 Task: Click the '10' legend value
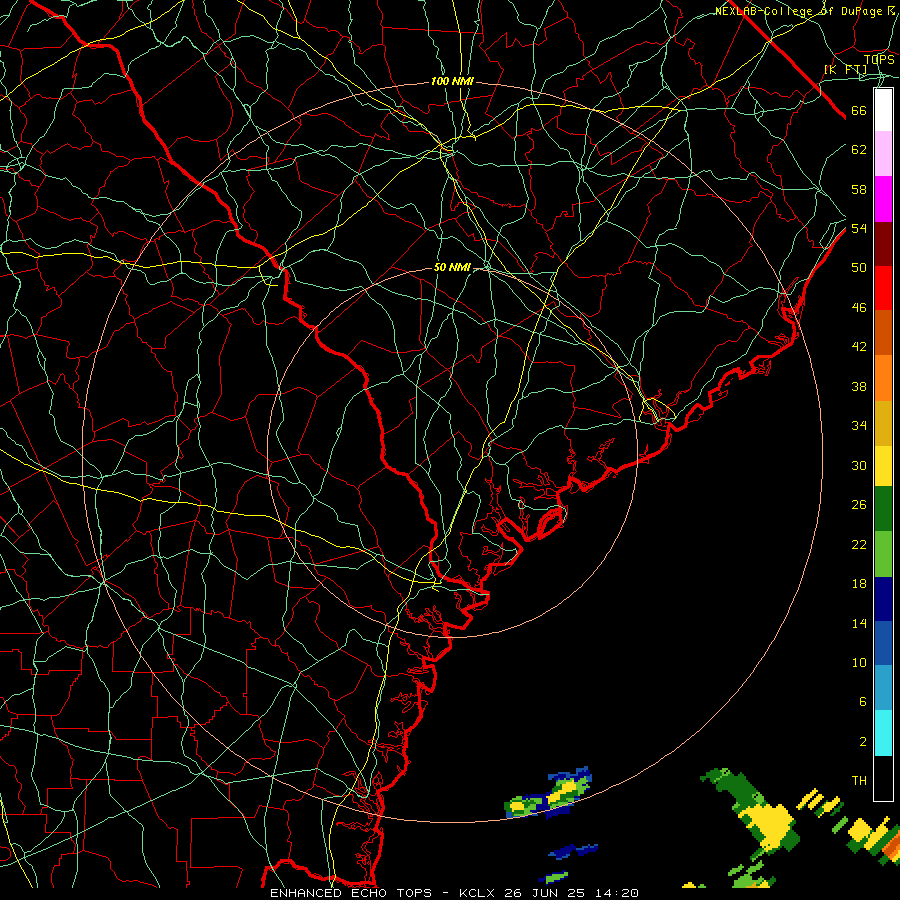(859, 662)
